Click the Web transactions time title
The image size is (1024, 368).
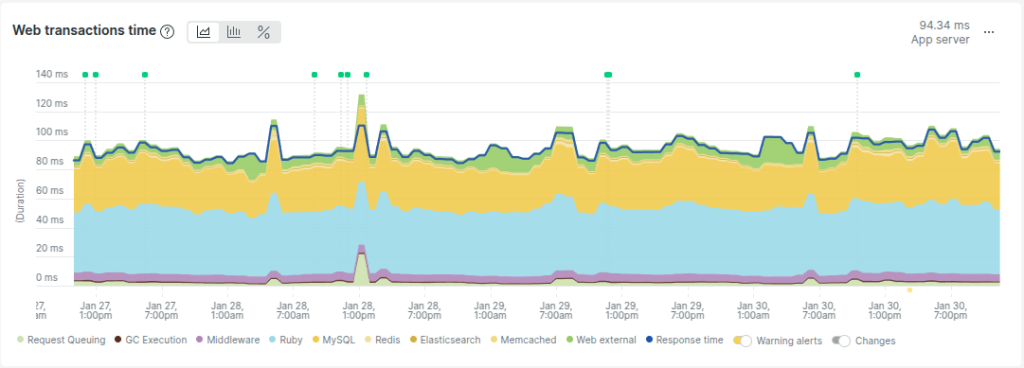(84, 31)
